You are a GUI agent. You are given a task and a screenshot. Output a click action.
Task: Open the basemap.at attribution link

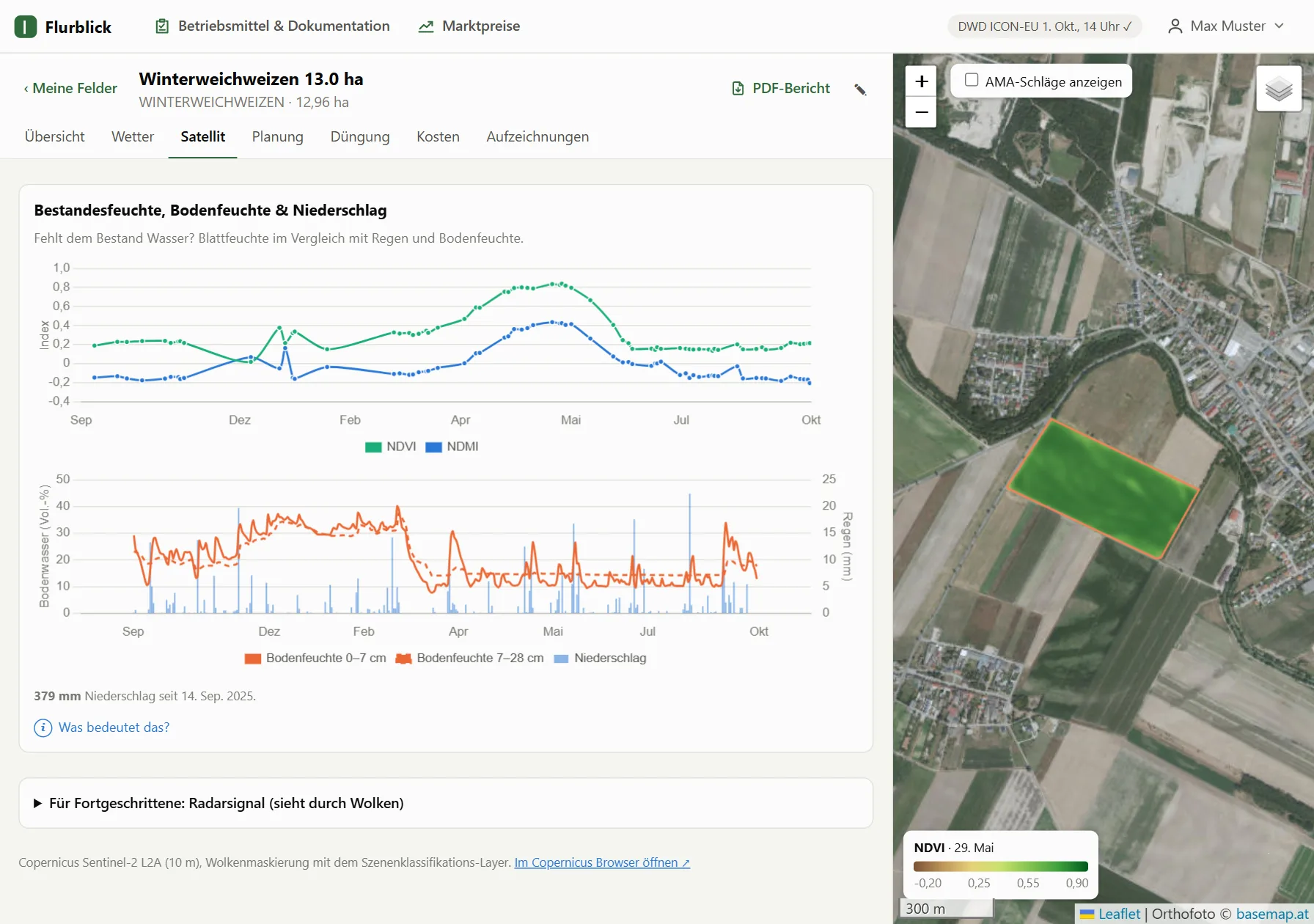[1272, 914]
